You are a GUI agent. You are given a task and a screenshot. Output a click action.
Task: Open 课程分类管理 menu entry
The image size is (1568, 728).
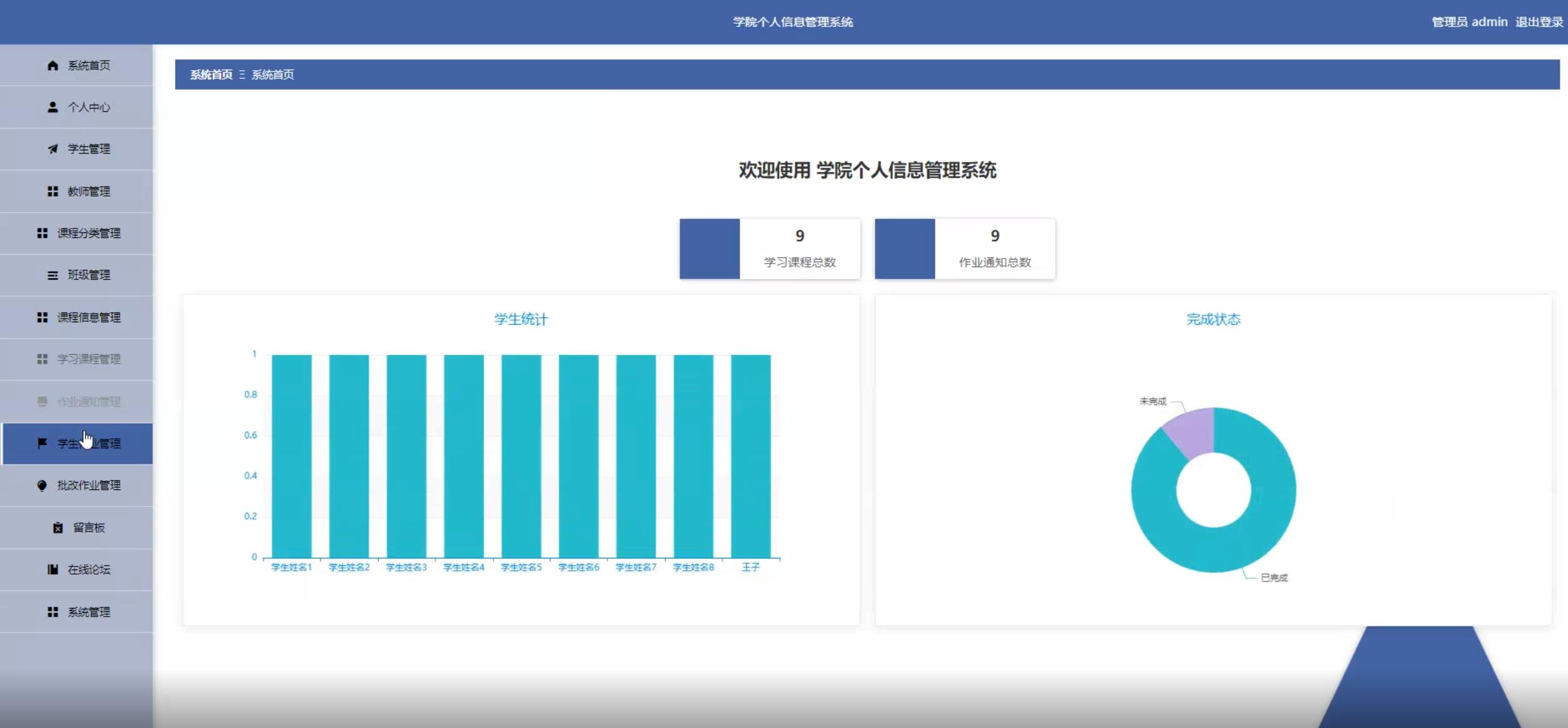click(76, 233)
